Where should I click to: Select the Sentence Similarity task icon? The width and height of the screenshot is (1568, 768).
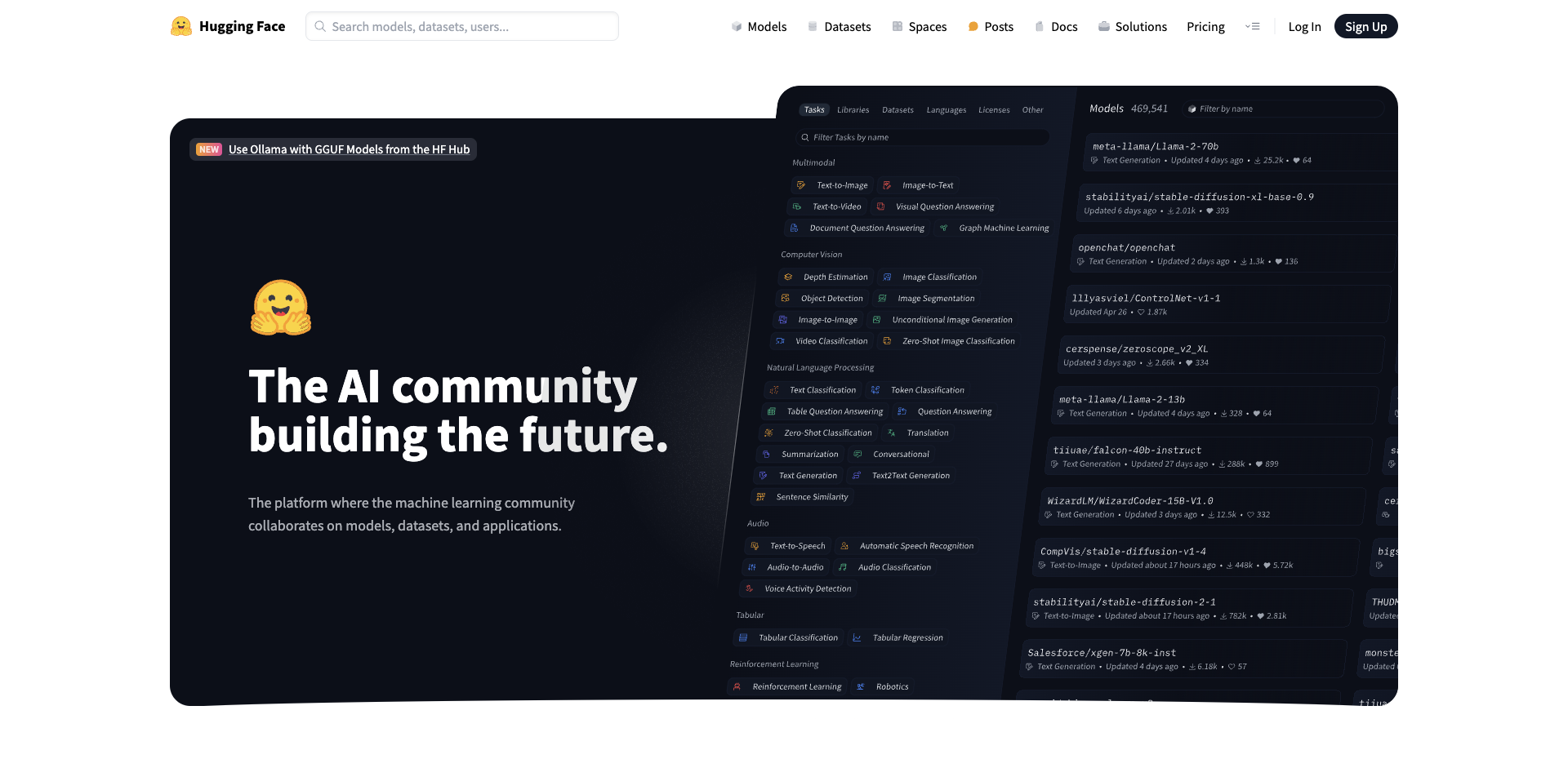(x=761, y=496)
